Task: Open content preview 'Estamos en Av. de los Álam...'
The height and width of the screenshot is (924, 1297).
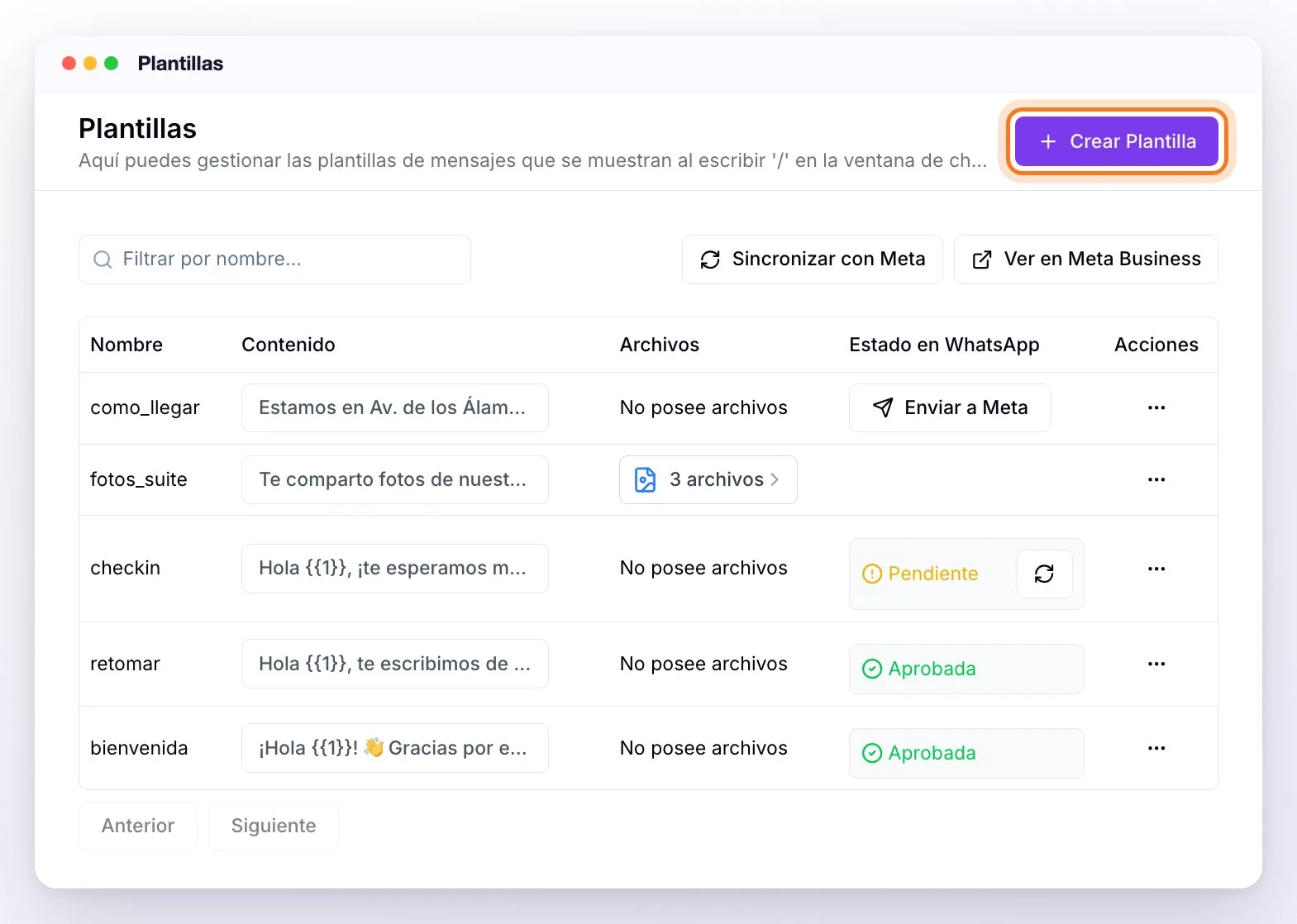Action: 395,407
